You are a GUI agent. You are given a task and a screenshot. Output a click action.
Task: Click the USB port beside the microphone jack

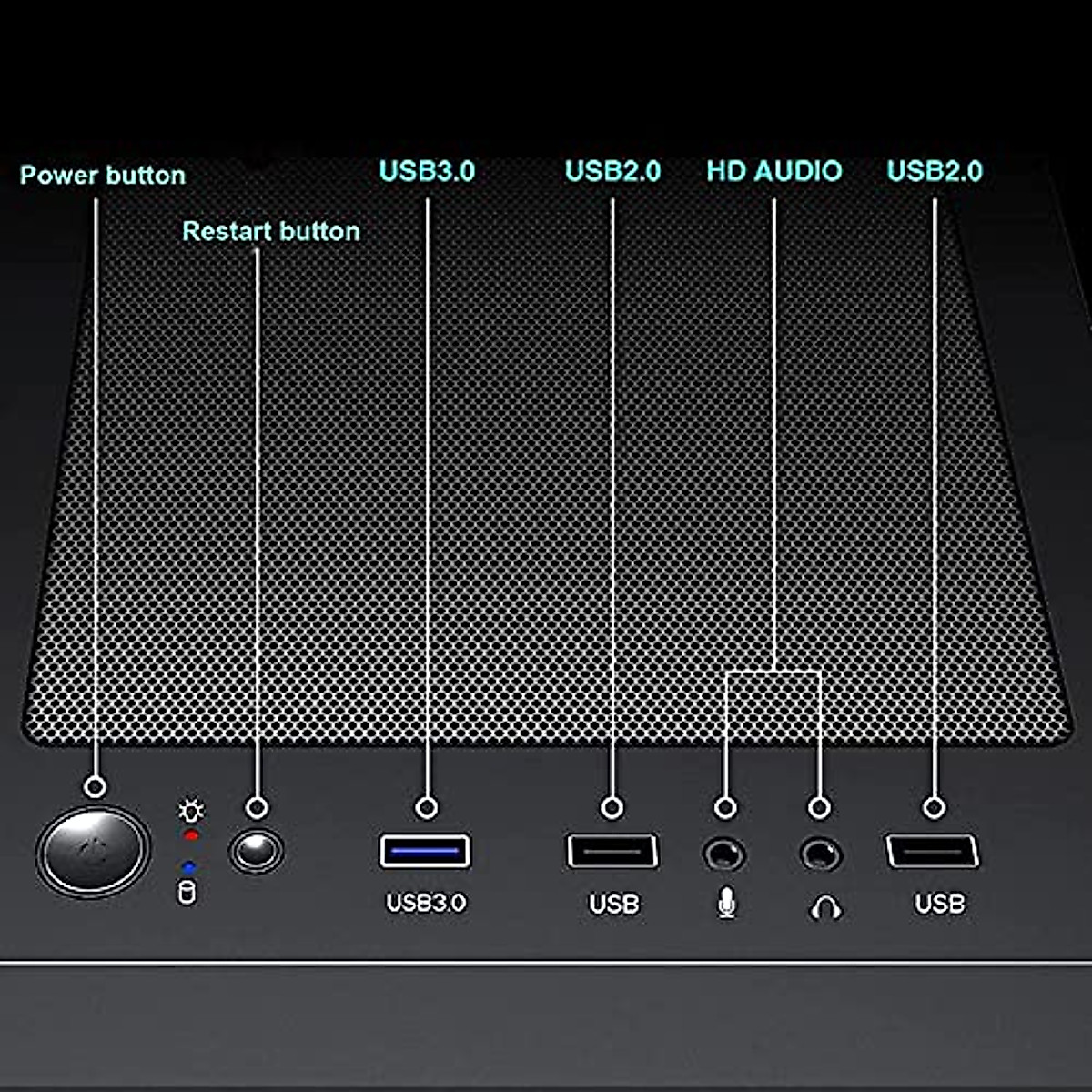click(x=612, y=852)
